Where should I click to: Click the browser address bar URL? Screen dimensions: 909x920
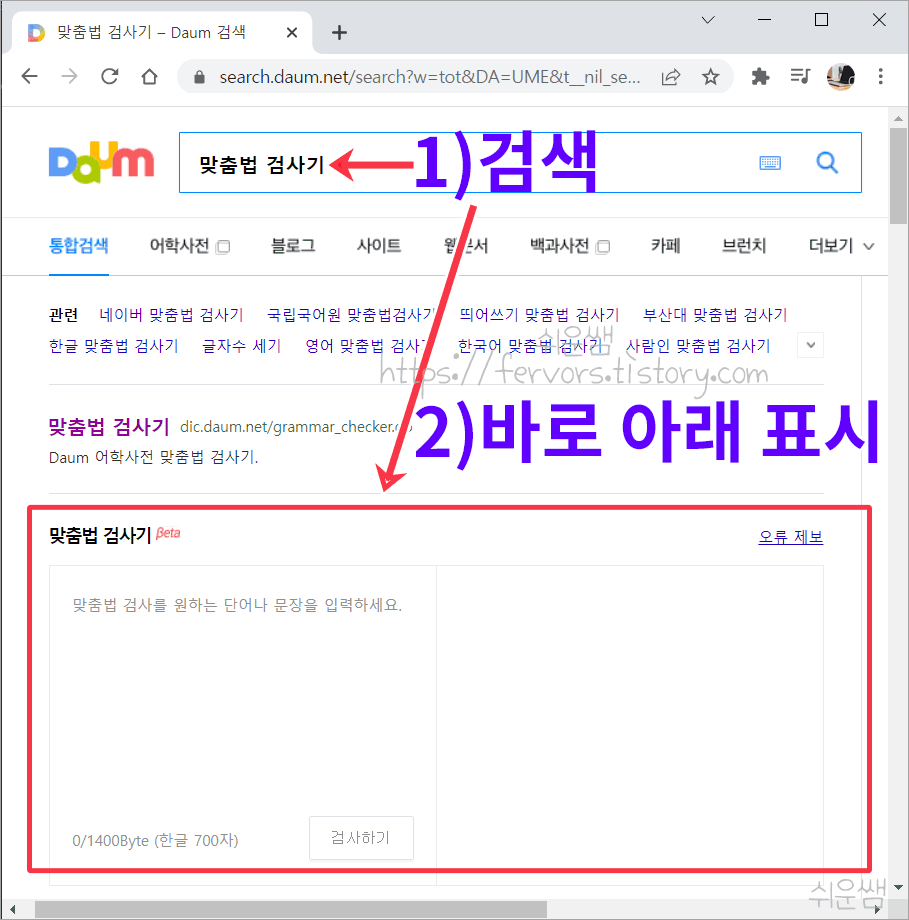coord(430,77)
